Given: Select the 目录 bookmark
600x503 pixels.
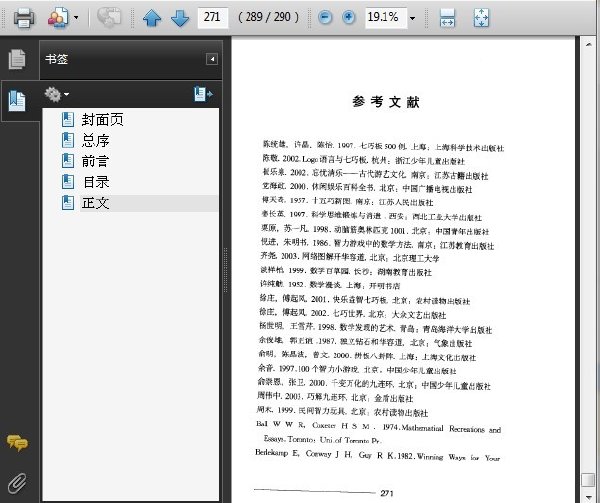Looking at the screenshot, I should (96, 182).
